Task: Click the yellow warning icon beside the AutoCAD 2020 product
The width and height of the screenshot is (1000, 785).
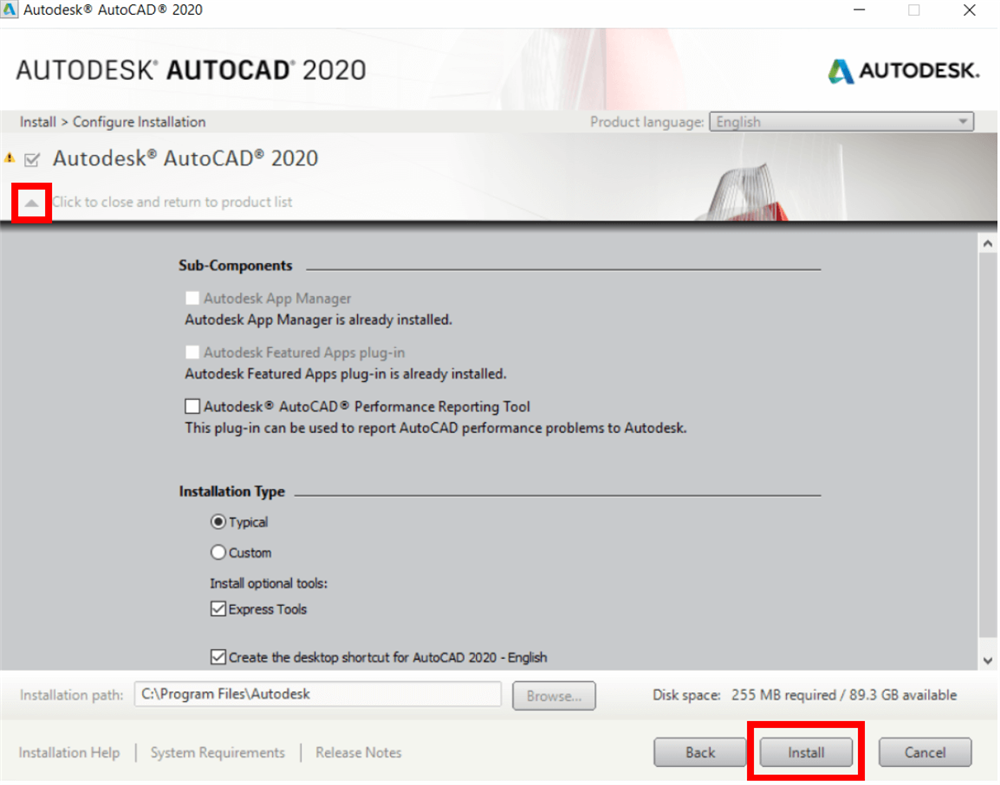Action: pos(10,158)
